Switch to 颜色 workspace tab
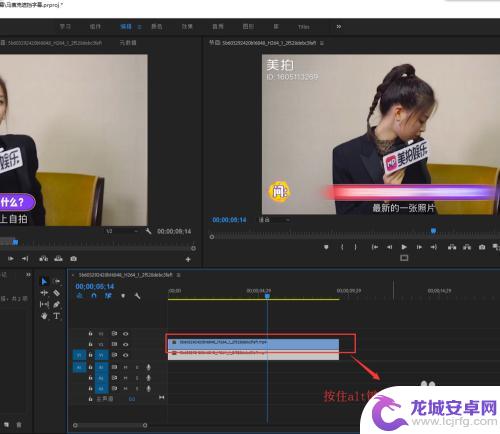This screenshot has width=500, height=434. 157,27
